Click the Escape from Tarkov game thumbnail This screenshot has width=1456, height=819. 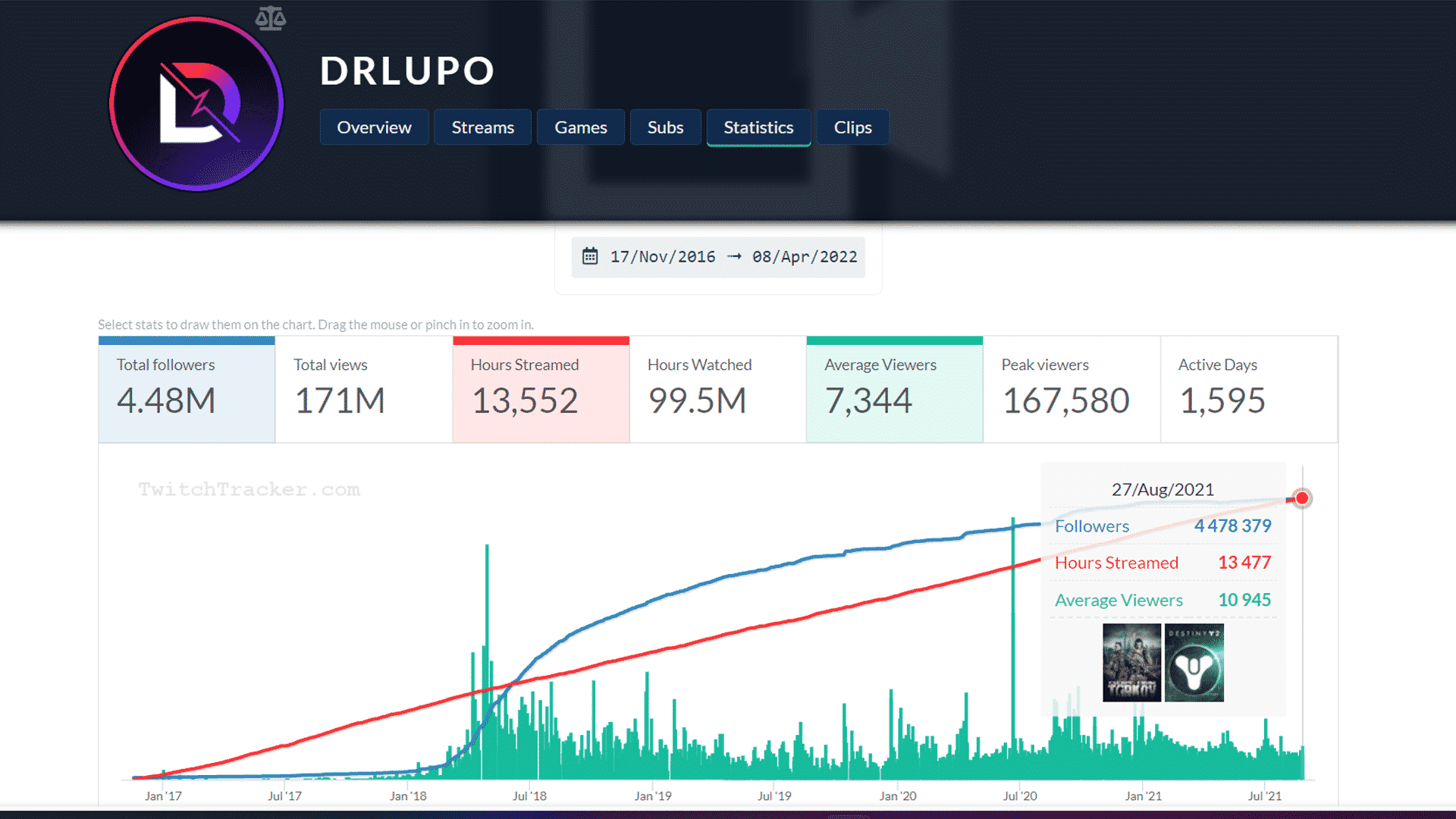pyautogui.click(x=1131, y=663)
